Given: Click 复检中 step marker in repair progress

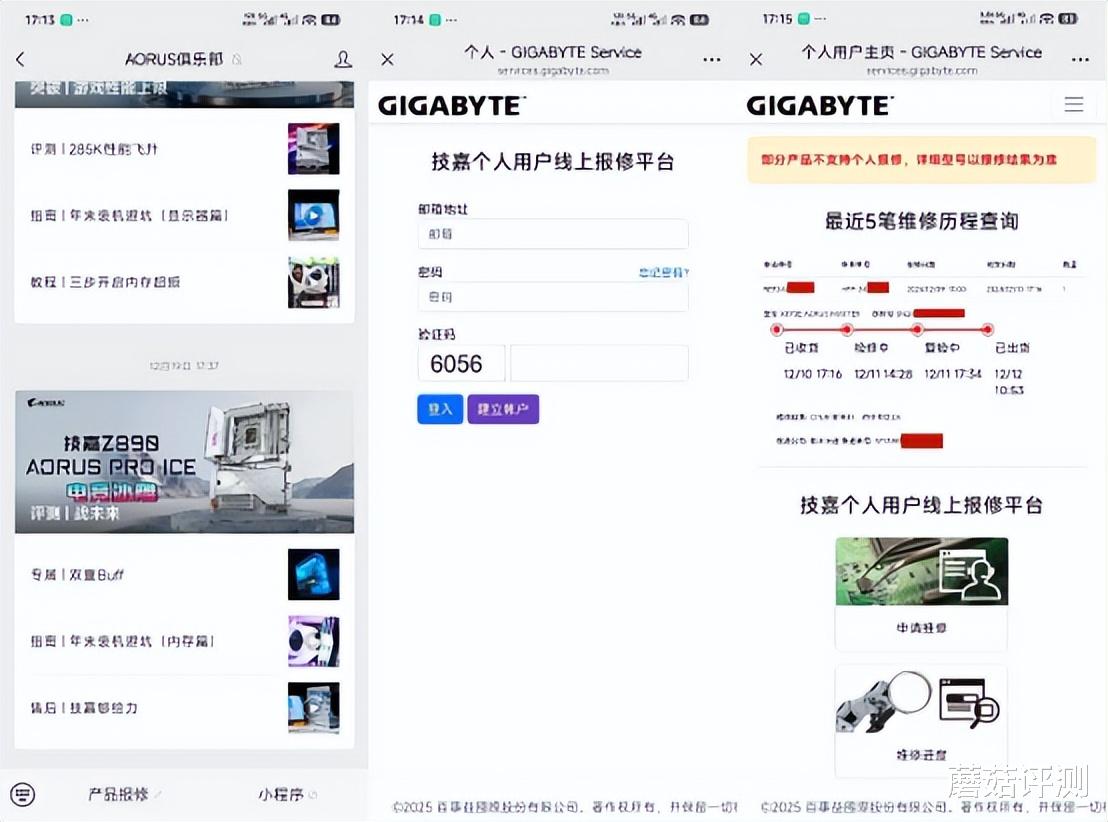Looking at the screenshot, I should (x=917, y=329).
